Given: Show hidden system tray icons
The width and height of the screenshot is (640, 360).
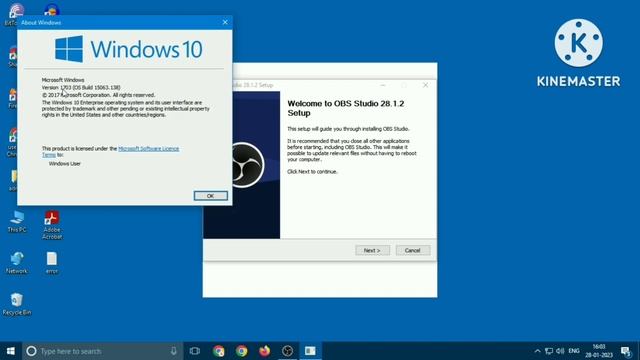Looking at the screenshot, I should [538, 351].
